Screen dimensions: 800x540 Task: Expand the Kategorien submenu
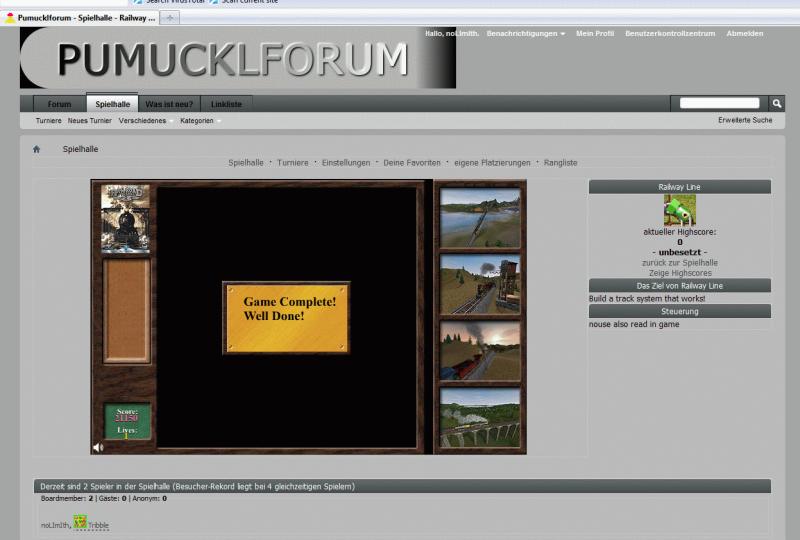tap(200, 121)
